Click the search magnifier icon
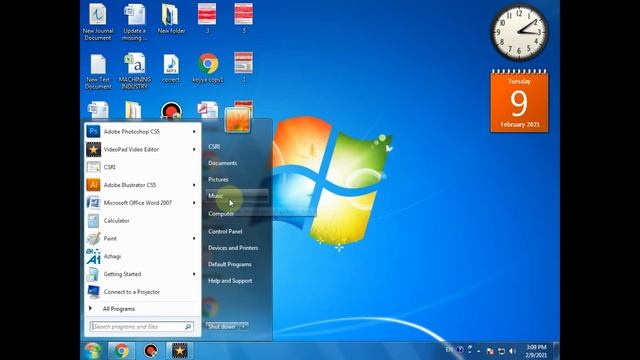This screenshot has height=360, width=640. [x=188, y=327]
